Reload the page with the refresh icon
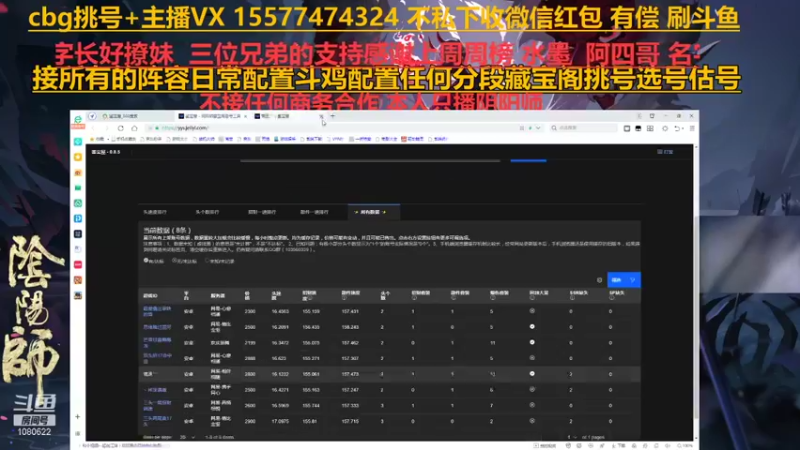Image resolution: width=800 pixels, height=450 pixels. point(120,128)
